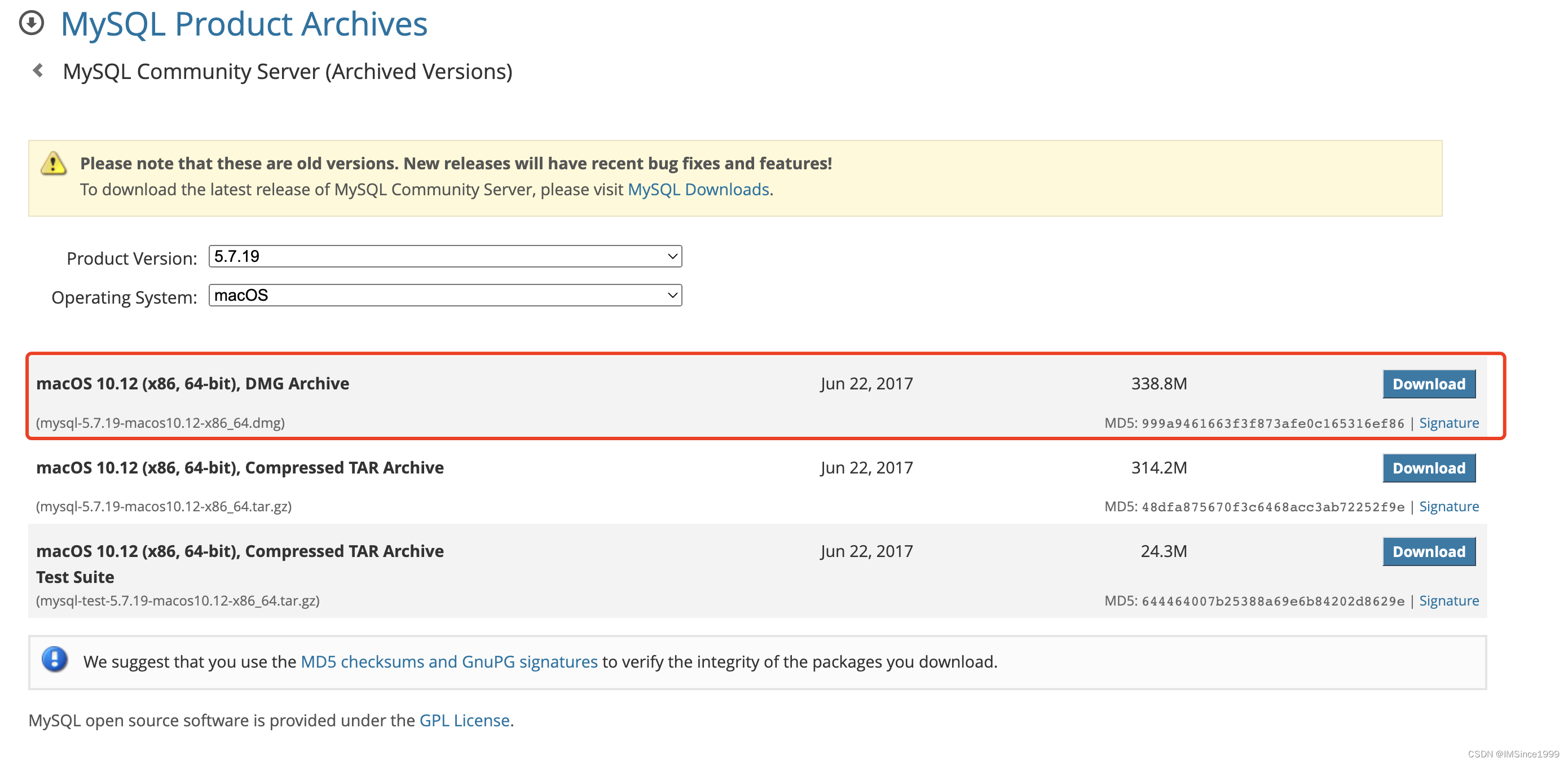Image resolution: width=1568 pixels, height=763 pixels.
Task: Click dropdown arrow on macOS selector
Action: point(671,295)
